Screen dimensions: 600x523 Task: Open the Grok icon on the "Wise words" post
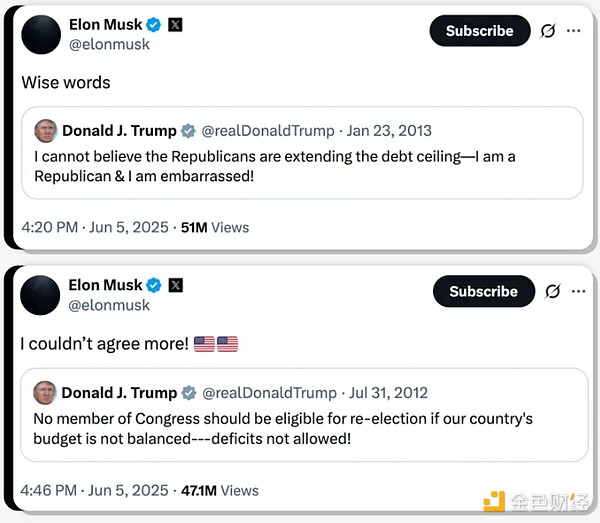[548, 31]
